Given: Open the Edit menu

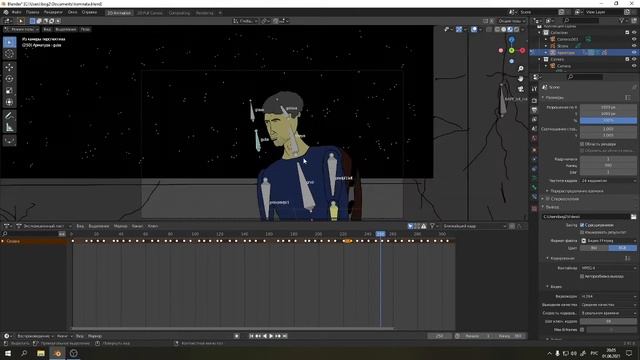Looking at the screenshot, I should 32,12.
